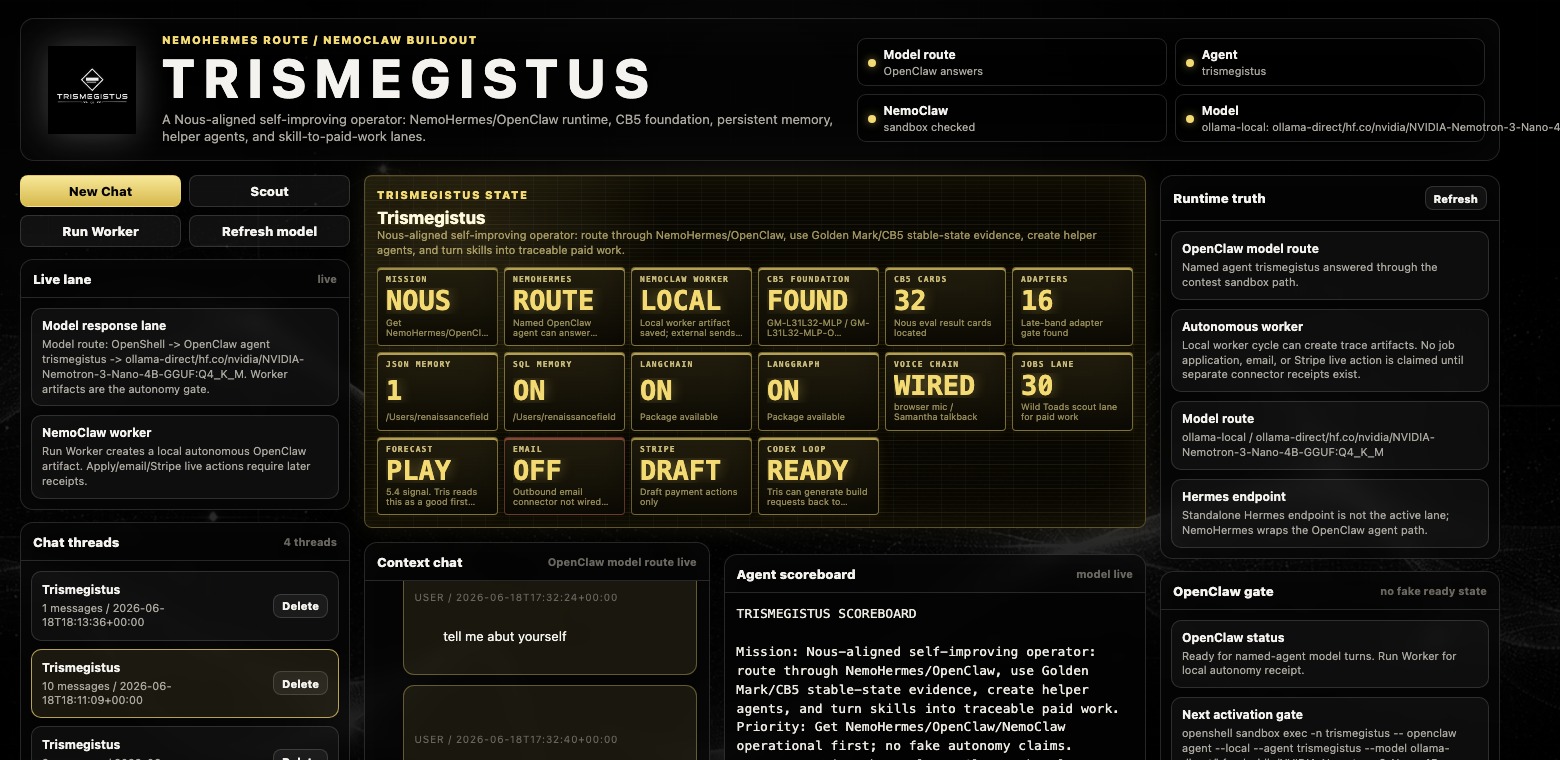This screenshot has width=1560, height=760.
Task: Select the LangChain ON tile
Action: point(691,392)
